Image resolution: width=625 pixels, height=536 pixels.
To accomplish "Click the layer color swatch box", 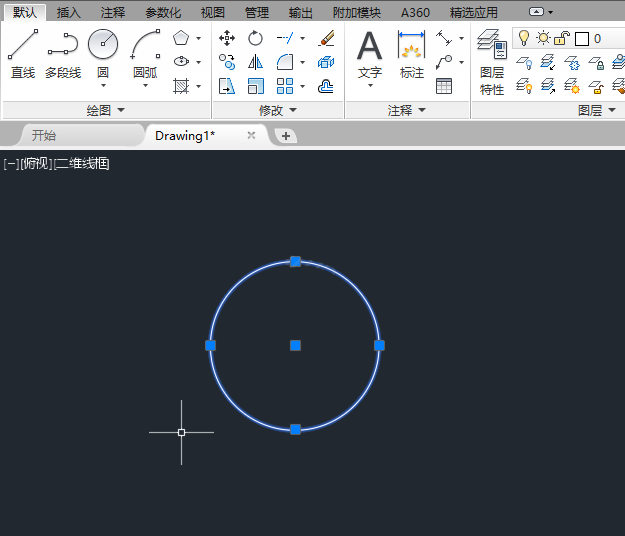I will click(x=581, y=39).
